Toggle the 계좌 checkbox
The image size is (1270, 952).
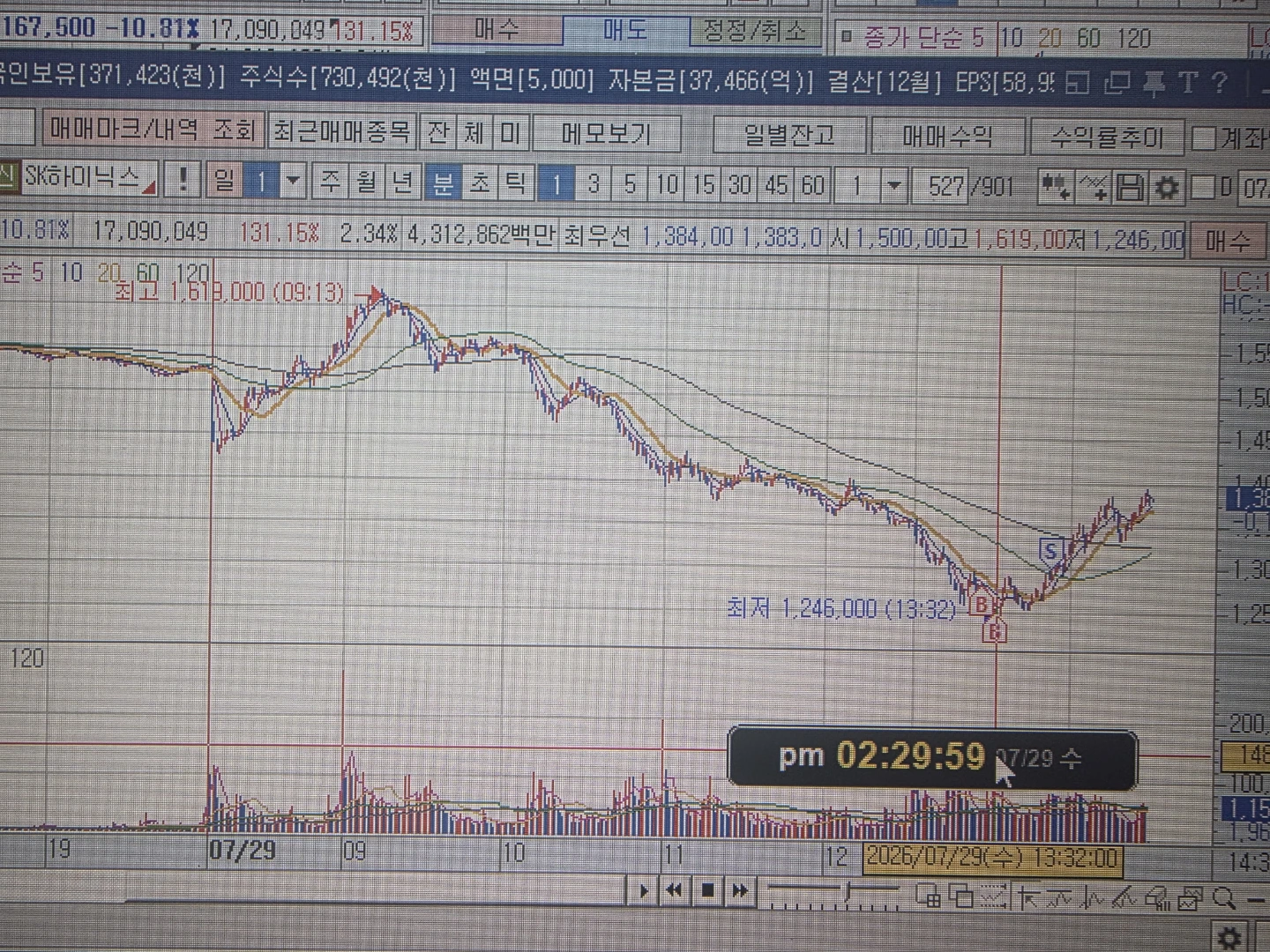click(1203, 138)
